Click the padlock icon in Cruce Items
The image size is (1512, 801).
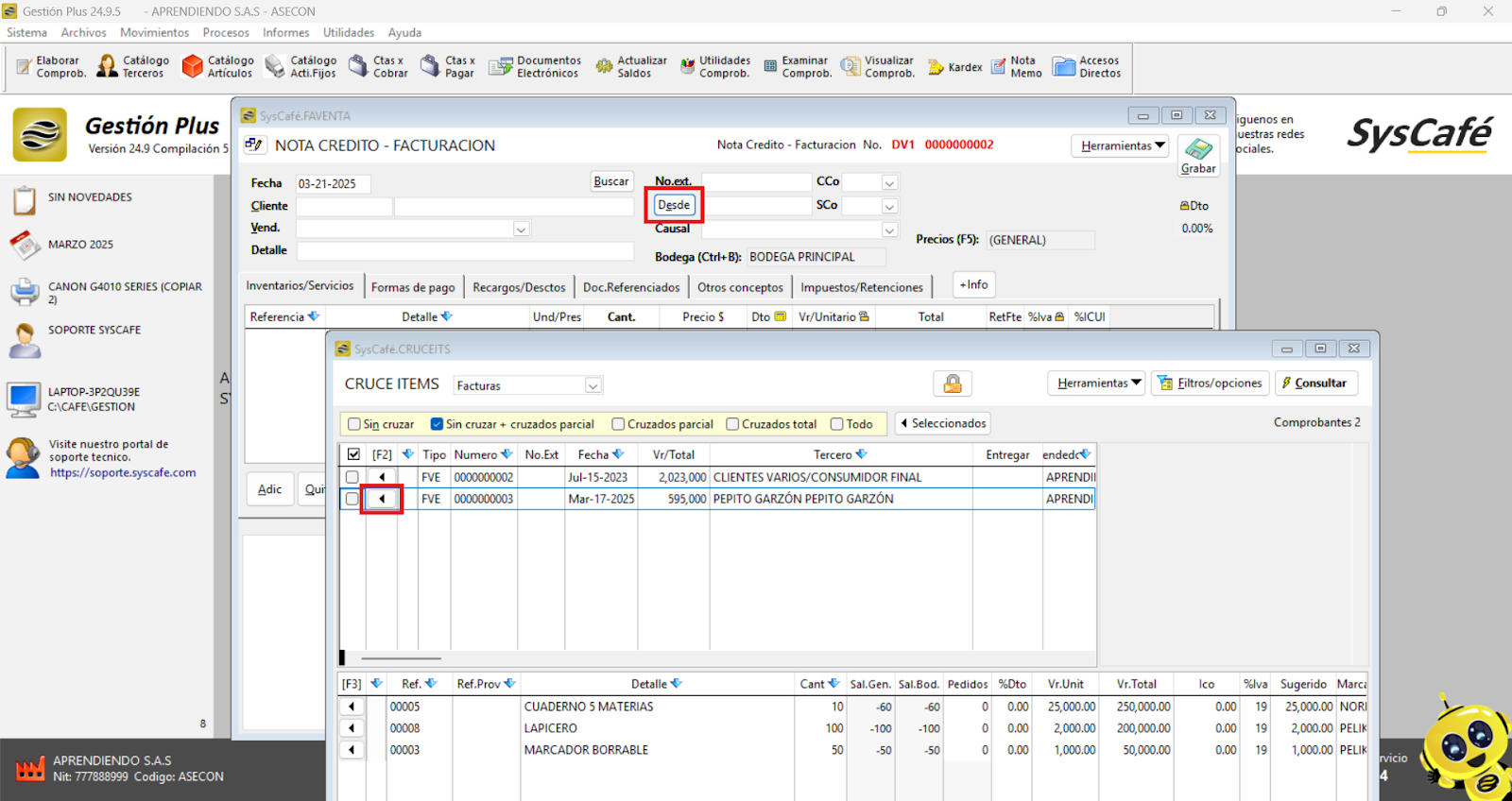(x=953, y=383)
